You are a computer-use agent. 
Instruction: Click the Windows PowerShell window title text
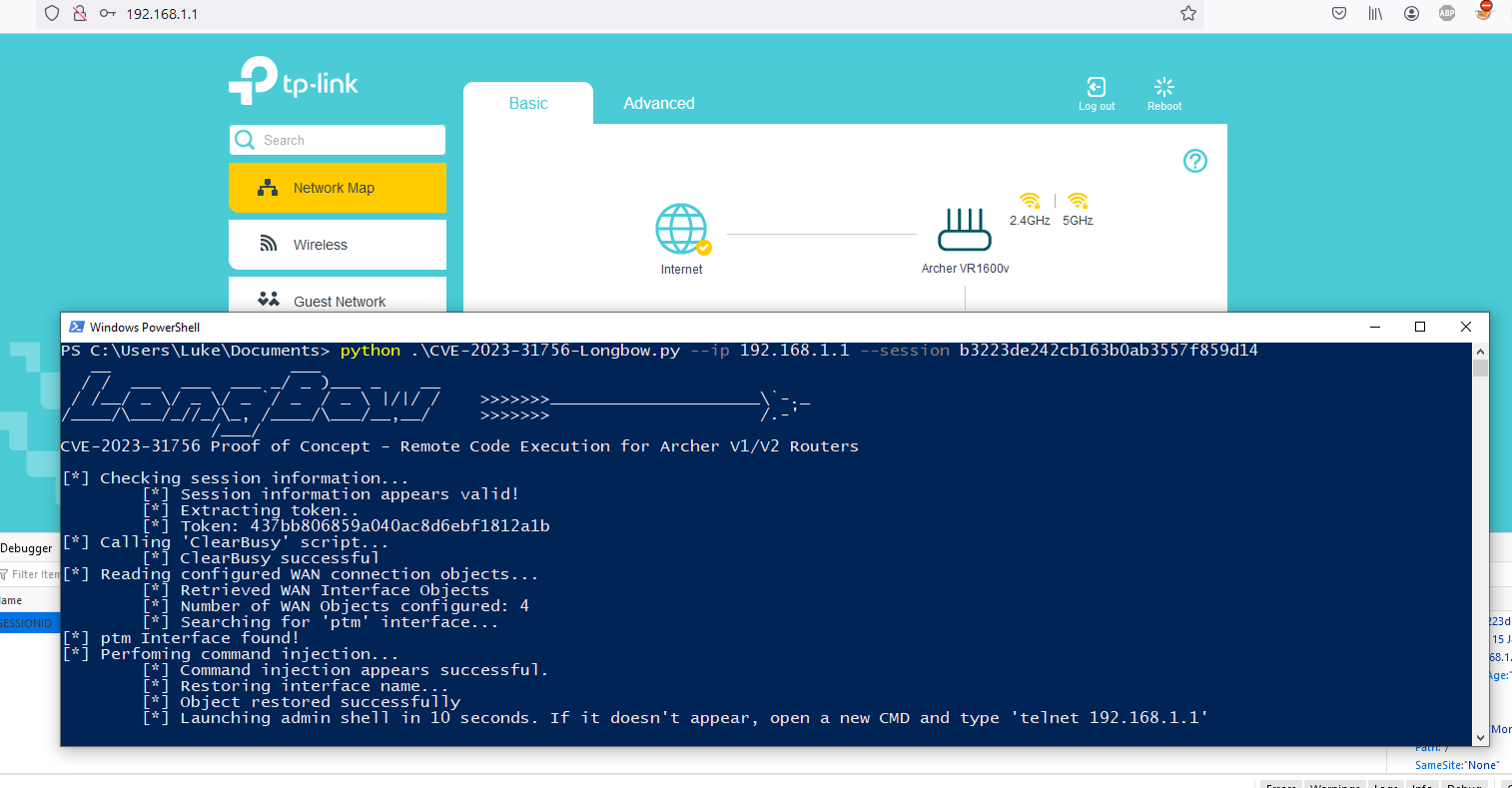tap(145, 327)
